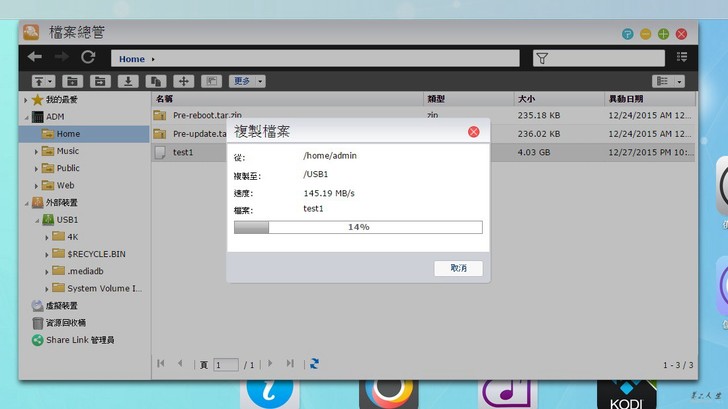
Task: Go to next page icon
Action: 270,364
